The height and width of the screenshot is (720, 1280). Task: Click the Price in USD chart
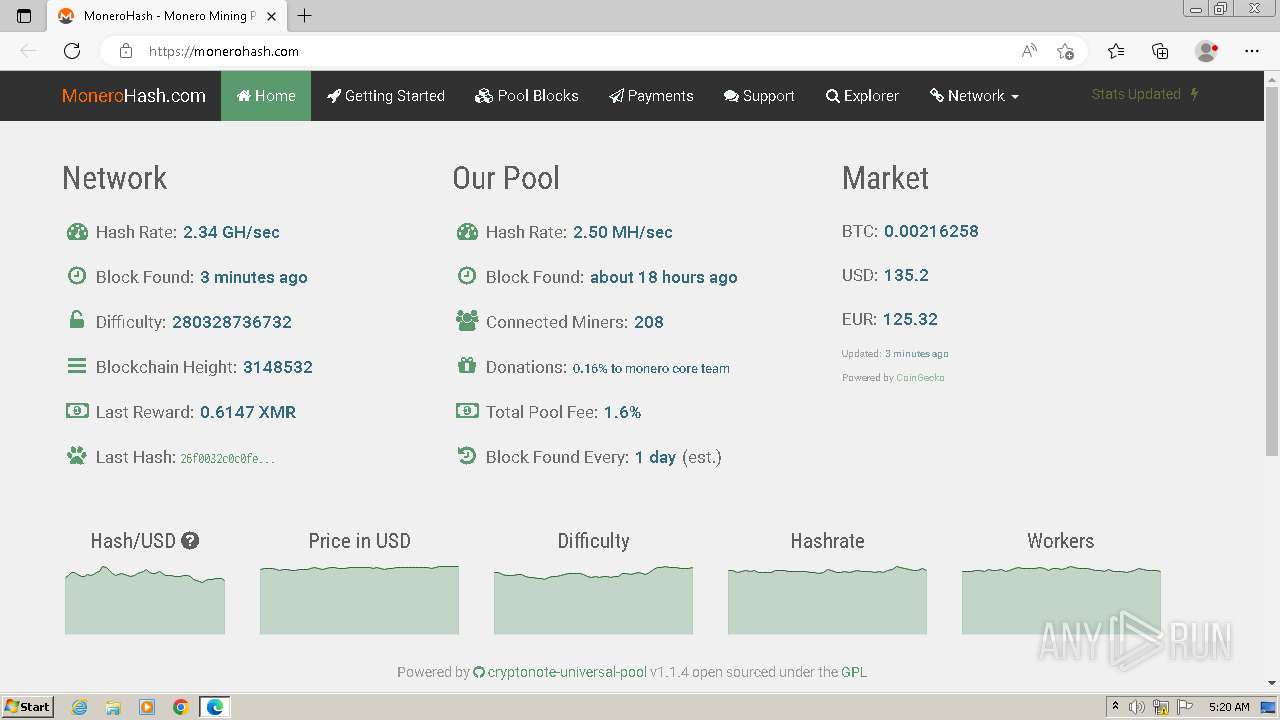click(359, 600)
